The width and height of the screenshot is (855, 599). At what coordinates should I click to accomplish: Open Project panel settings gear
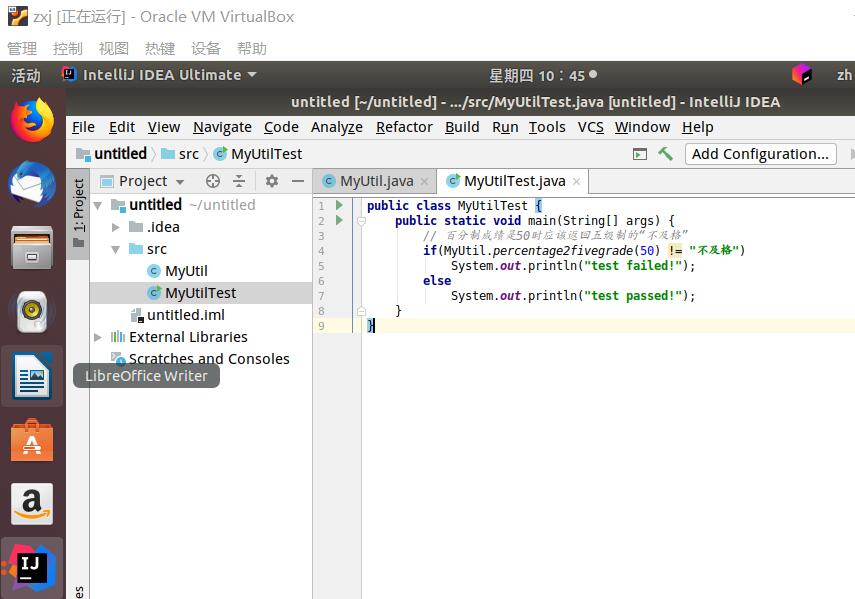tap(272, 181)
